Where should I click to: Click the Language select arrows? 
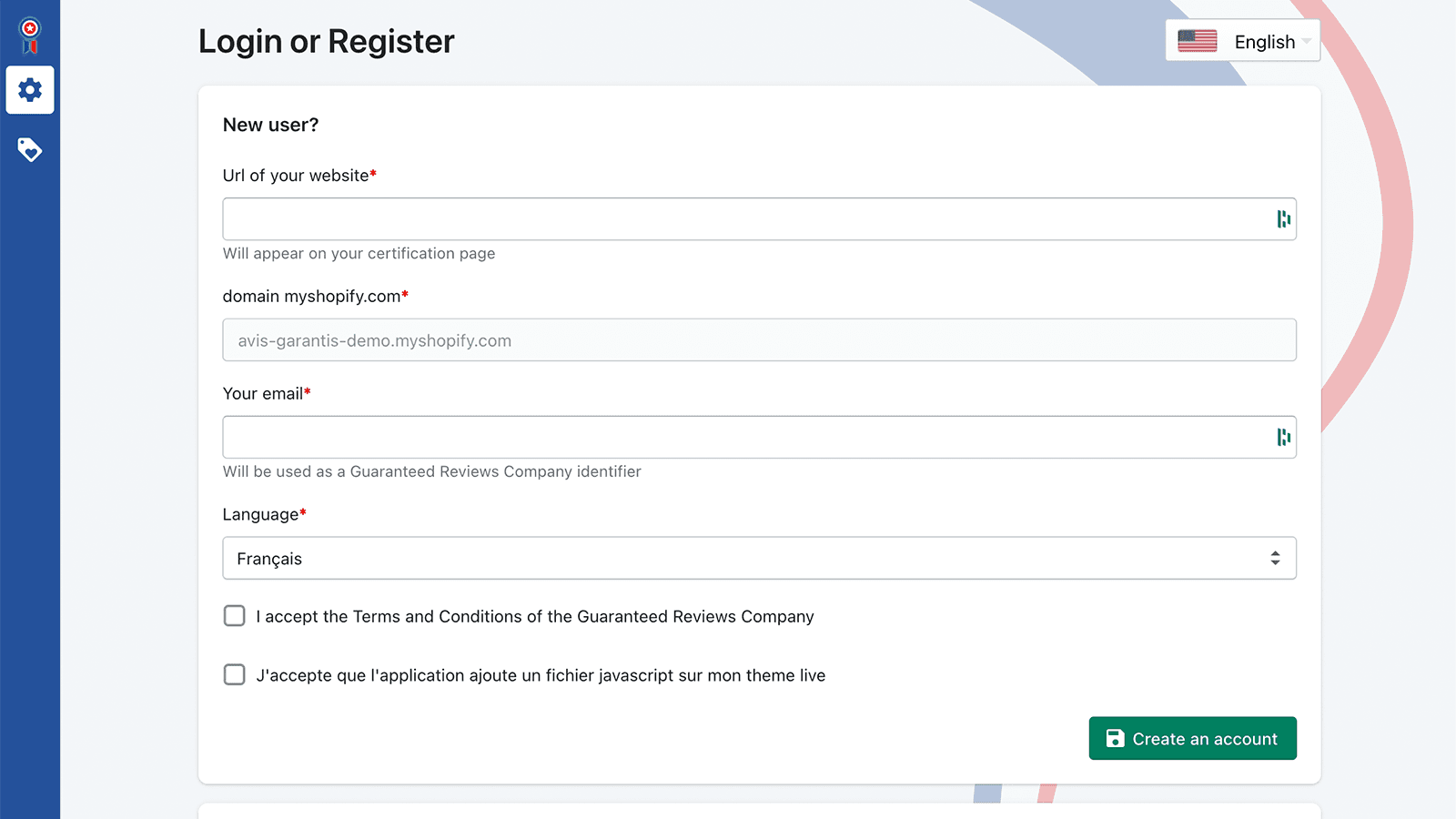[x=1275, y=559]
